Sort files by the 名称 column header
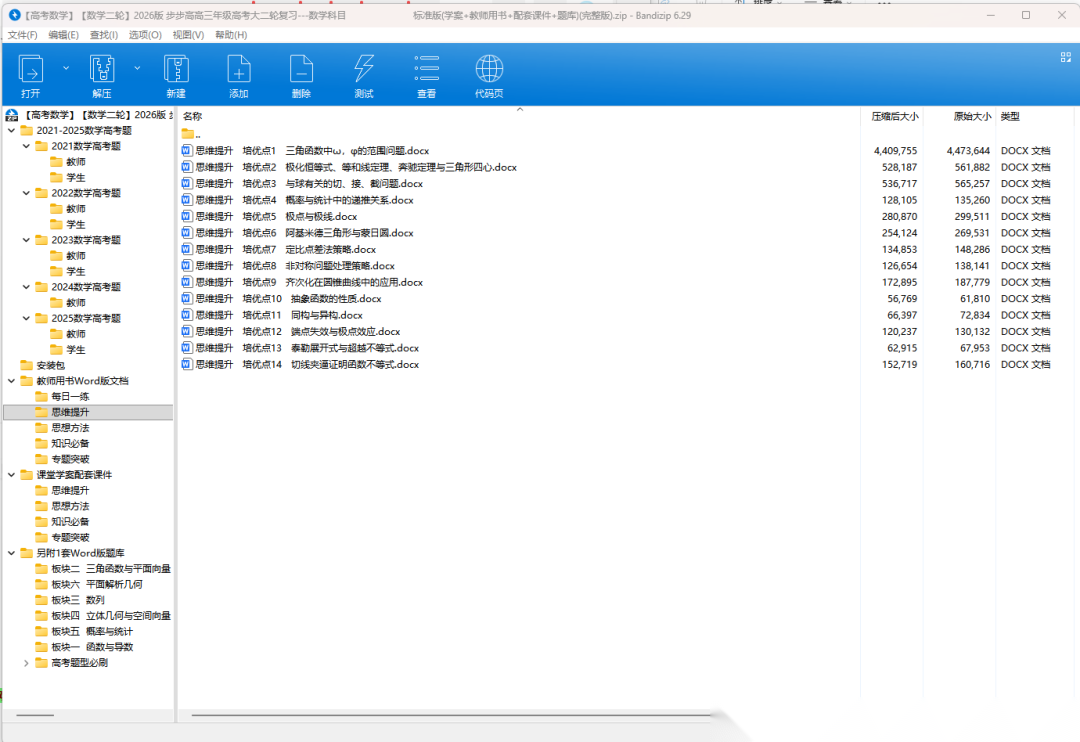Image resolution: width=1080 pixels, height=742 pixels. 192,116
